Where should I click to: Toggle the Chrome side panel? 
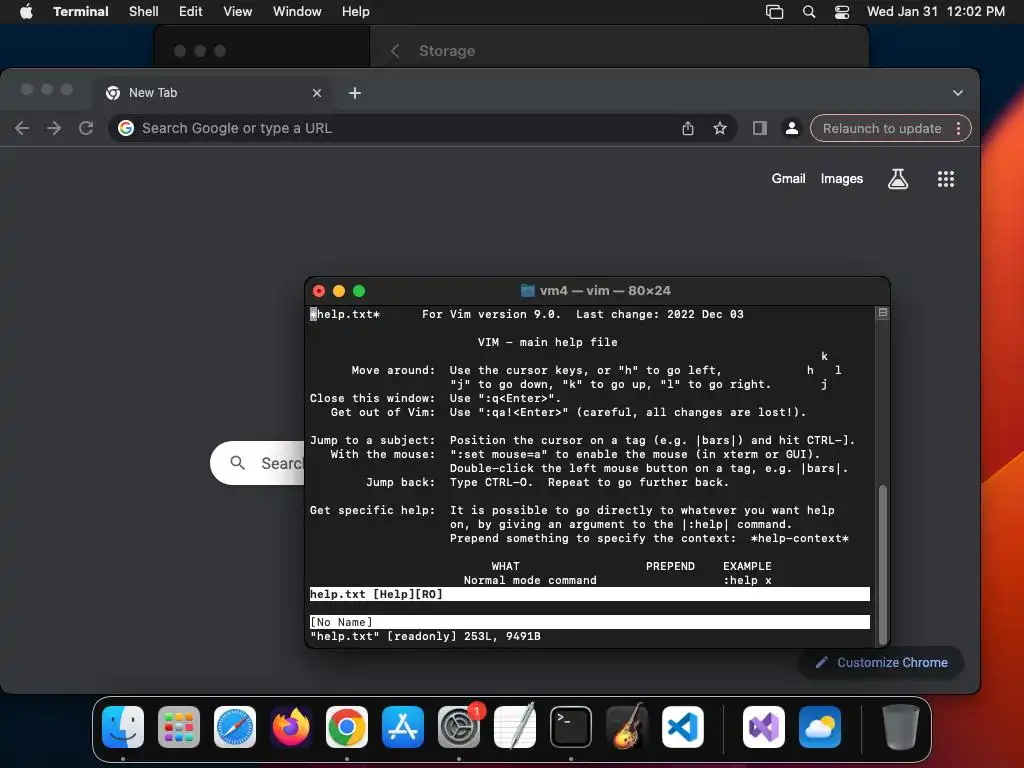760,128
